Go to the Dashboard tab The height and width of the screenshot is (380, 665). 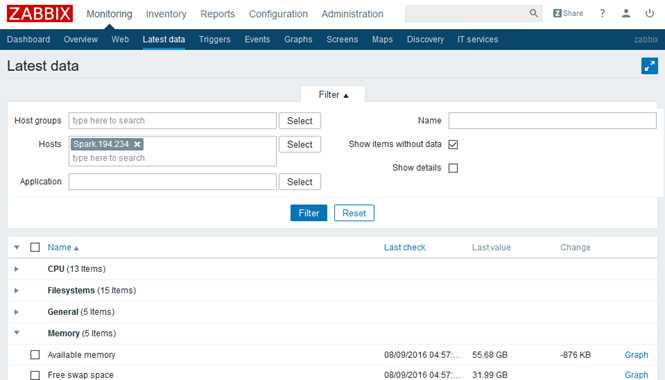[28, 39]
